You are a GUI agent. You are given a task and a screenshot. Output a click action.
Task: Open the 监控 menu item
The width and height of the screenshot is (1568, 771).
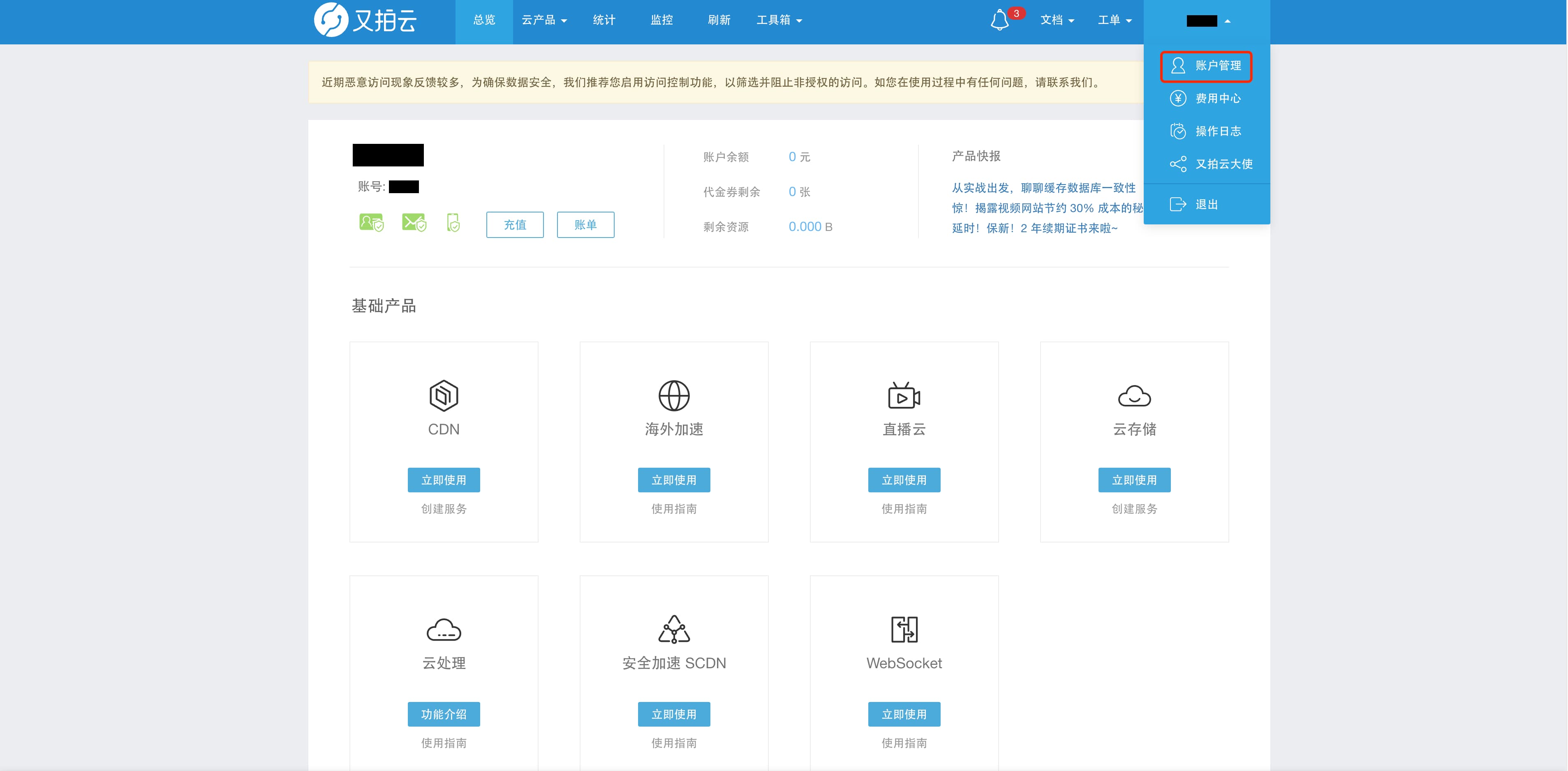coord(661,20)
